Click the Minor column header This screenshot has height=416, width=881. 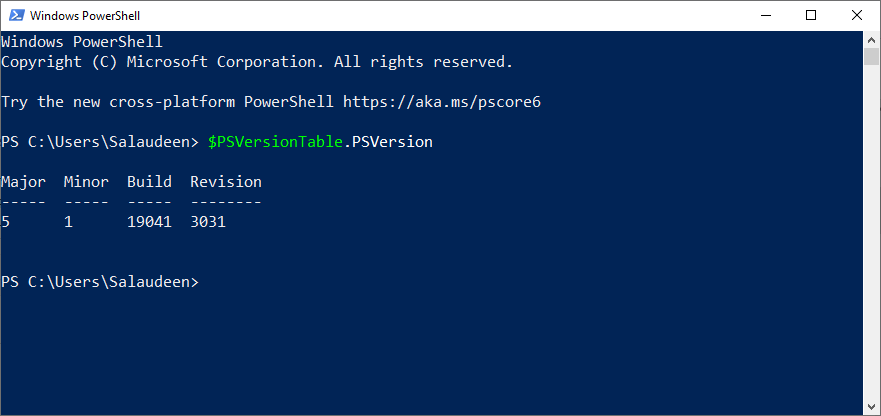pyautogui.click(x=86, y=182)
